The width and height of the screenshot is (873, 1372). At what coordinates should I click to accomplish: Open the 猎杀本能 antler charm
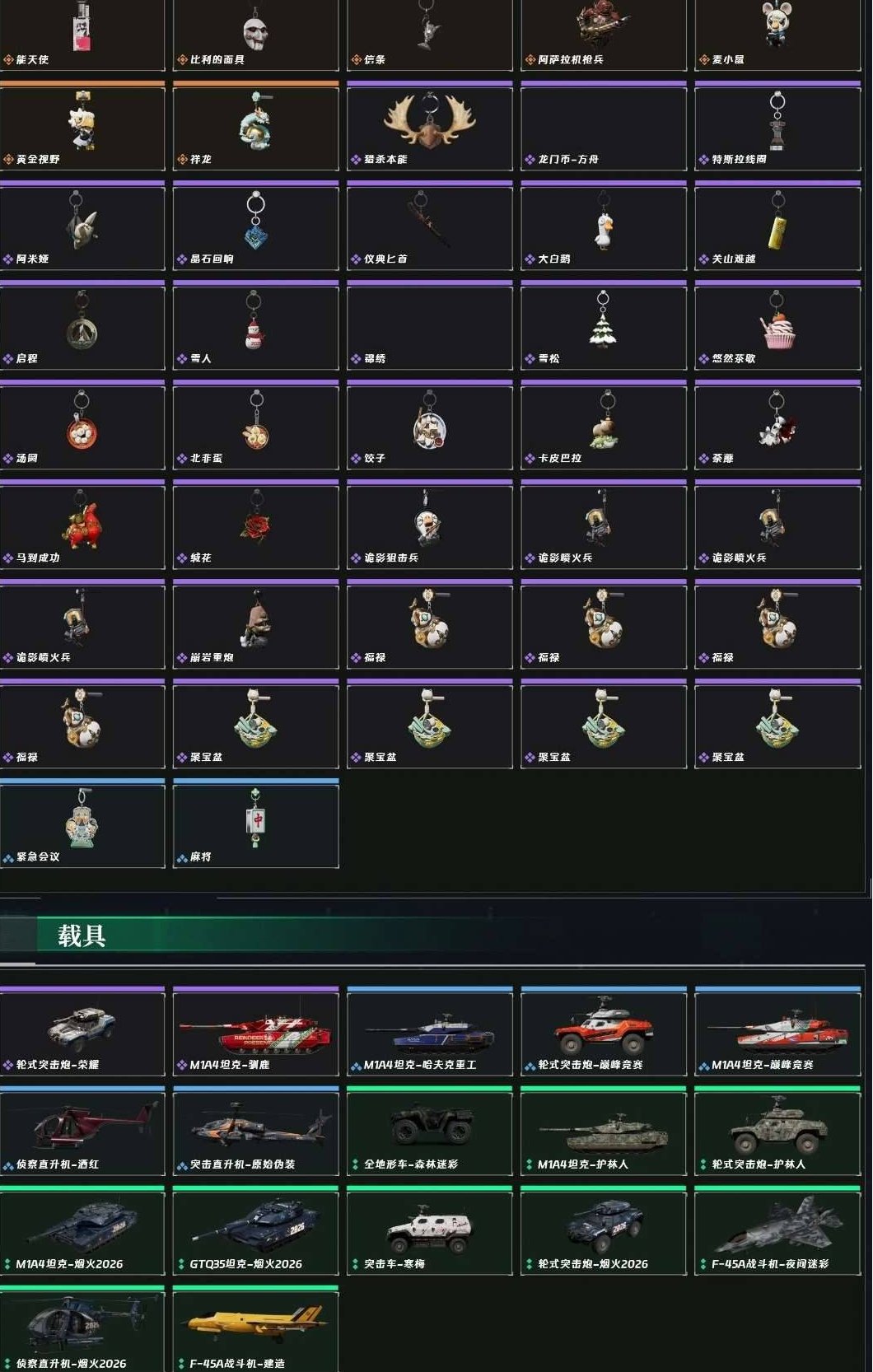pos(430,127)
